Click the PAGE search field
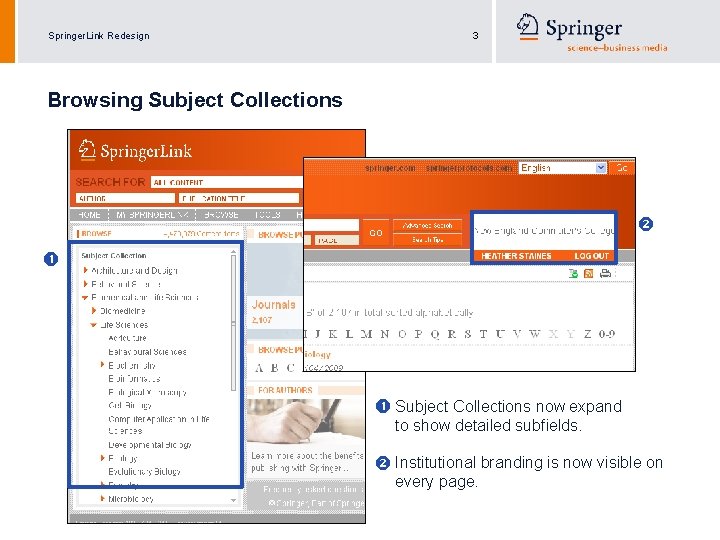Viewport: 720px width, 540px height. (336, 240)
